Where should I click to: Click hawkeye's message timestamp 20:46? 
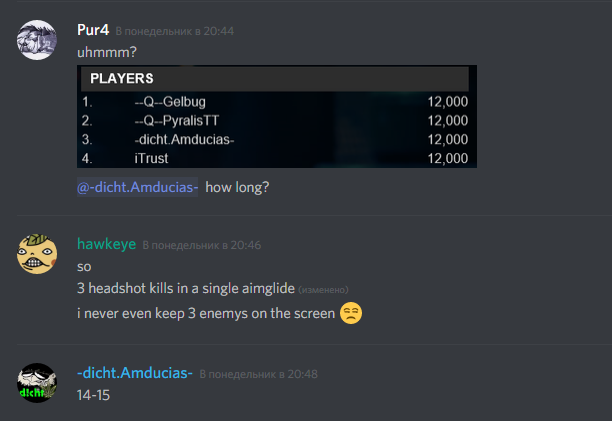202,245
